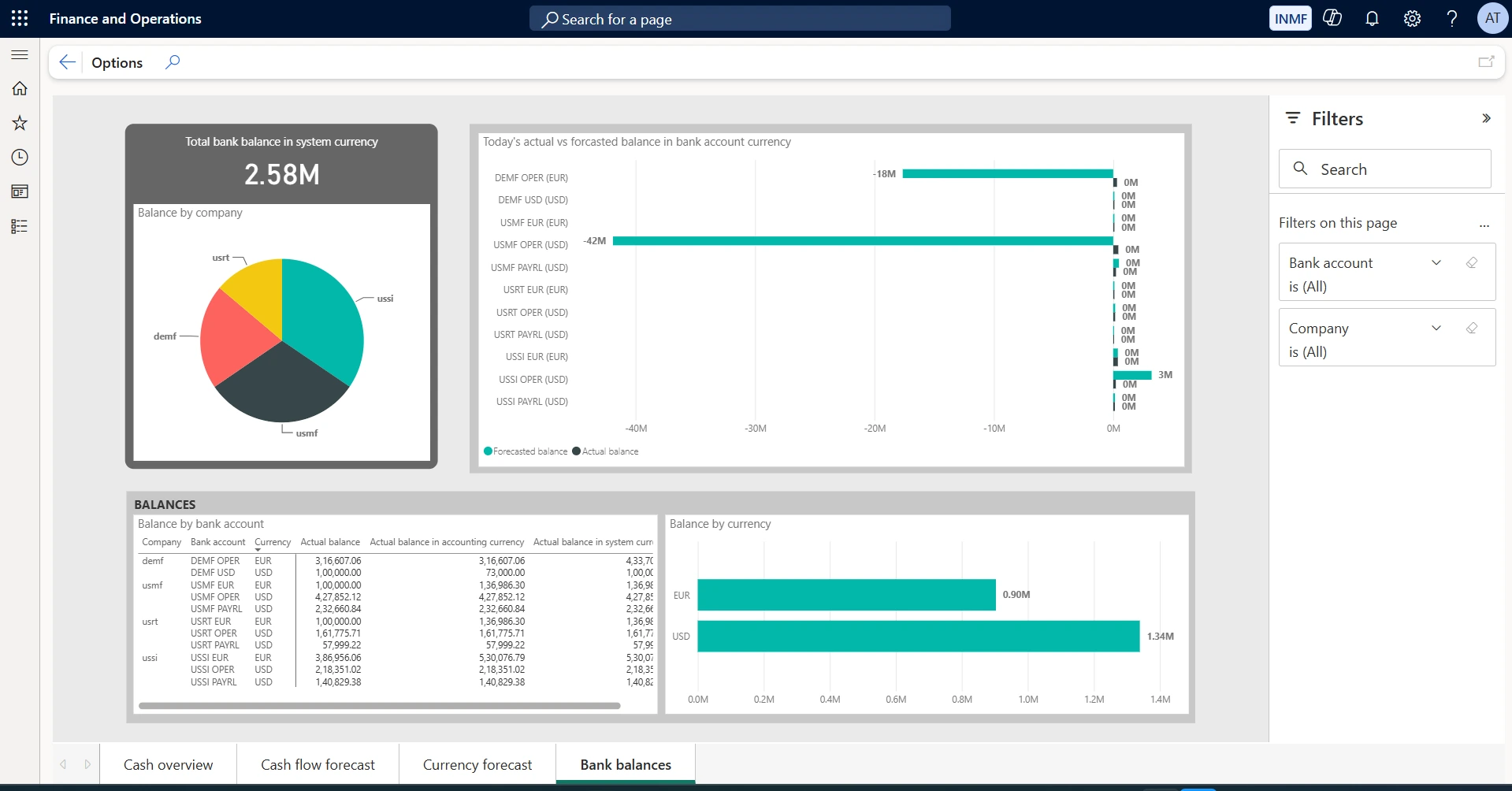Click the INMF company button
Image resolution: width=1512 pixels, height=791 pixels.
(x=1290, y=18)
